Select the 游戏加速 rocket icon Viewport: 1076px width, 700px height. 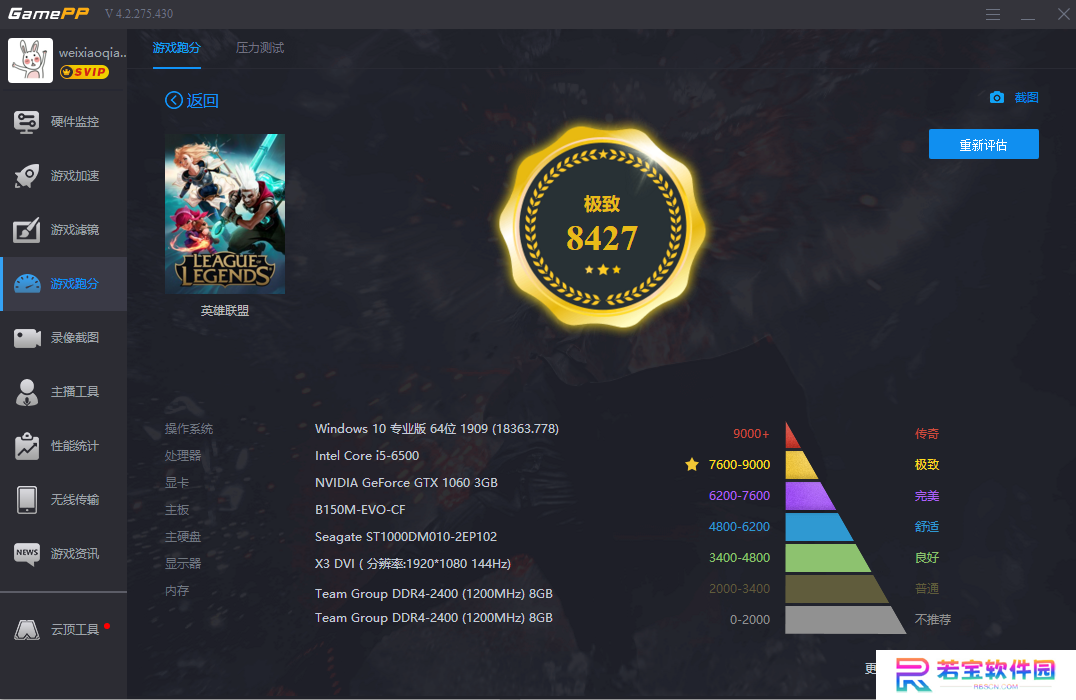[x=27, y=176]
